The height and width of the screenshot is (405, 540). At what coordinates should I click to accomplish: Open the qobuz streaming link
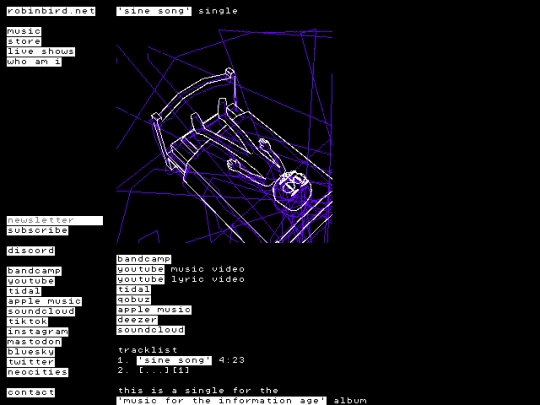tap(134, 300)
